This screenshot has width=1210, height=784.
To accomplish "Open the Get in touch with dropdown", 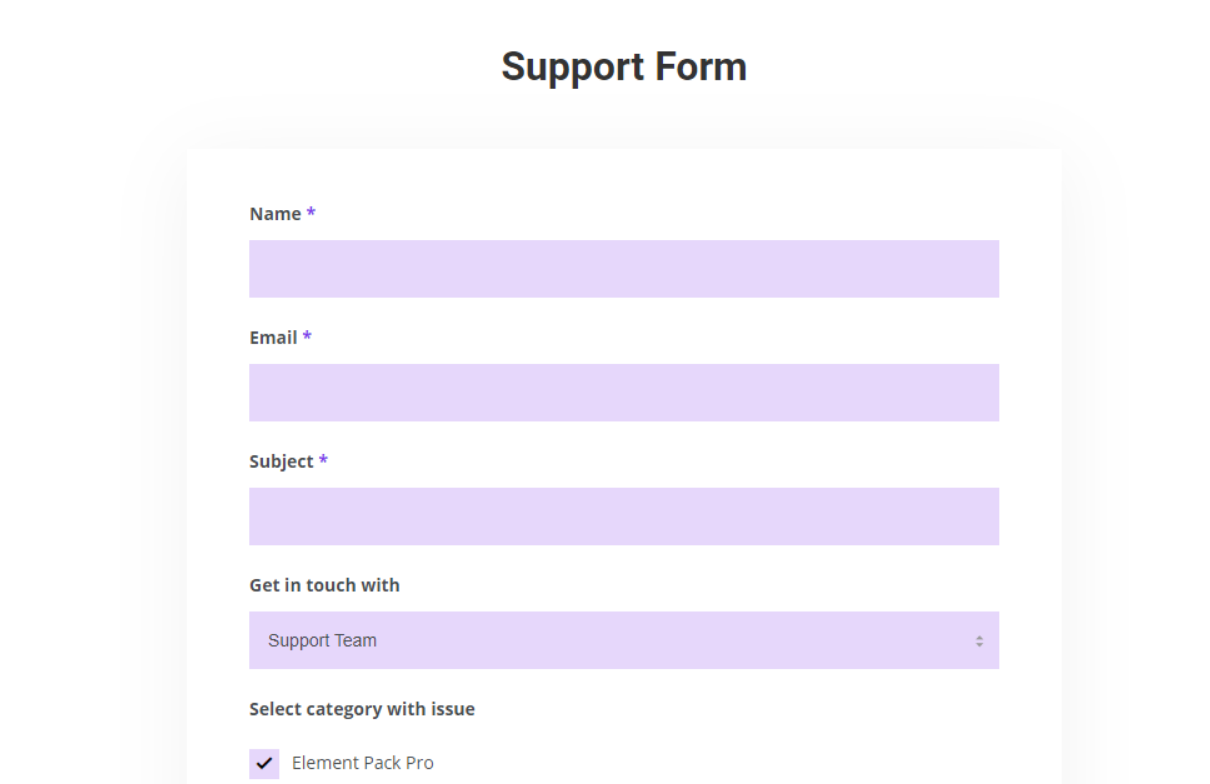I will 623,640.
